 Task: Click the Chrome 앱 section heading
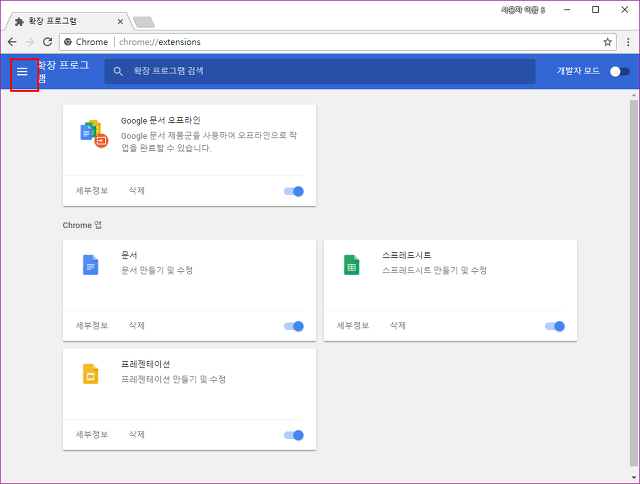(82, 225)
